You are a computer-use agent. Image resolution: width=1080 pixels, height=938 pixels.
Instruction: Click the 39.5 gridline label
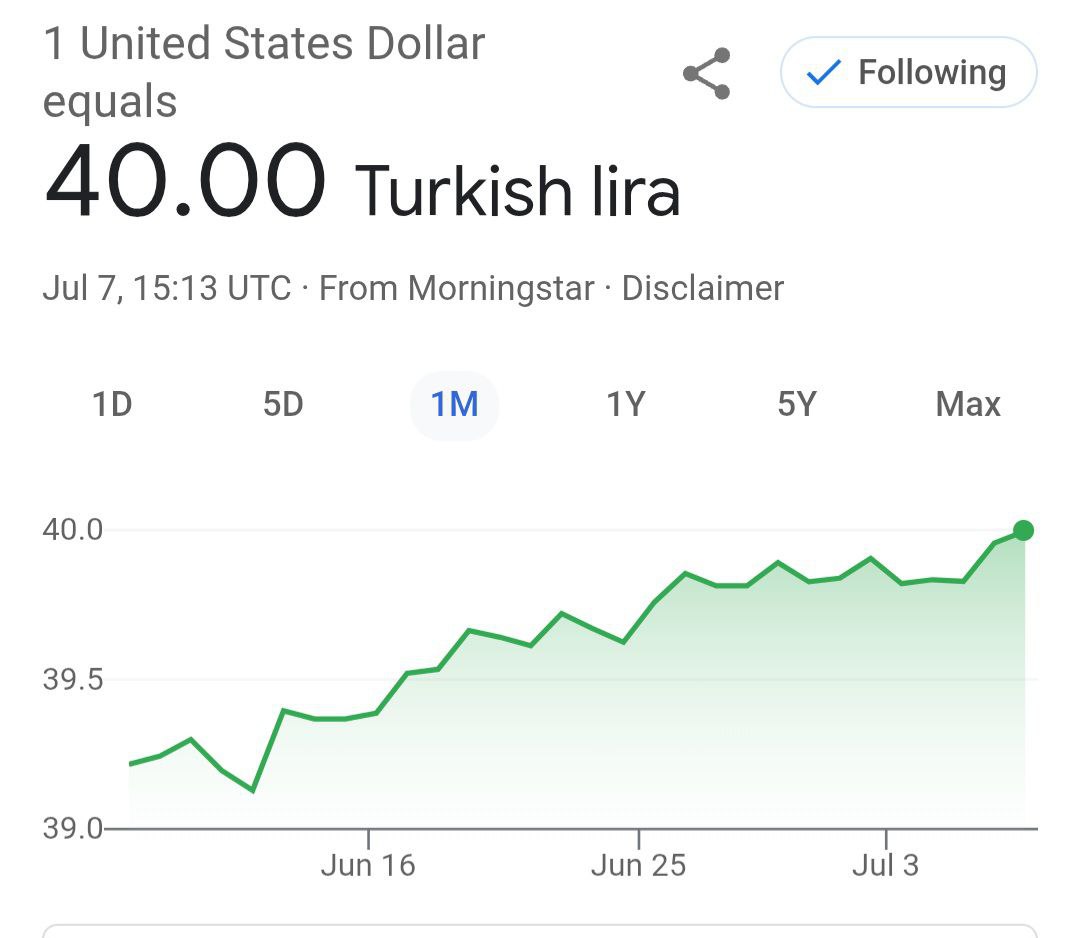pos(72,680)
